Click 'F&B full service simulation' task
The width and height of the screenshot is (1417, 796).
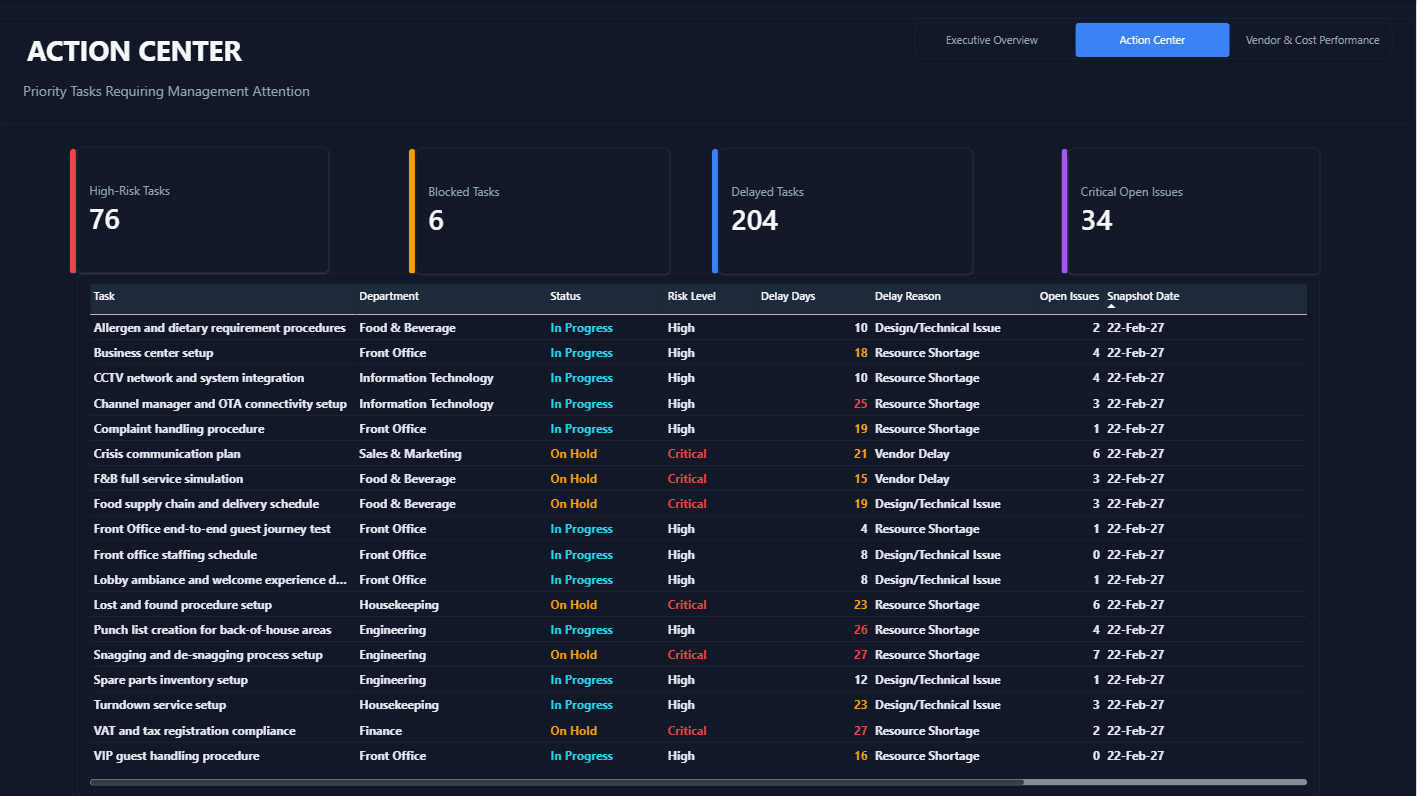click(168, 479)
